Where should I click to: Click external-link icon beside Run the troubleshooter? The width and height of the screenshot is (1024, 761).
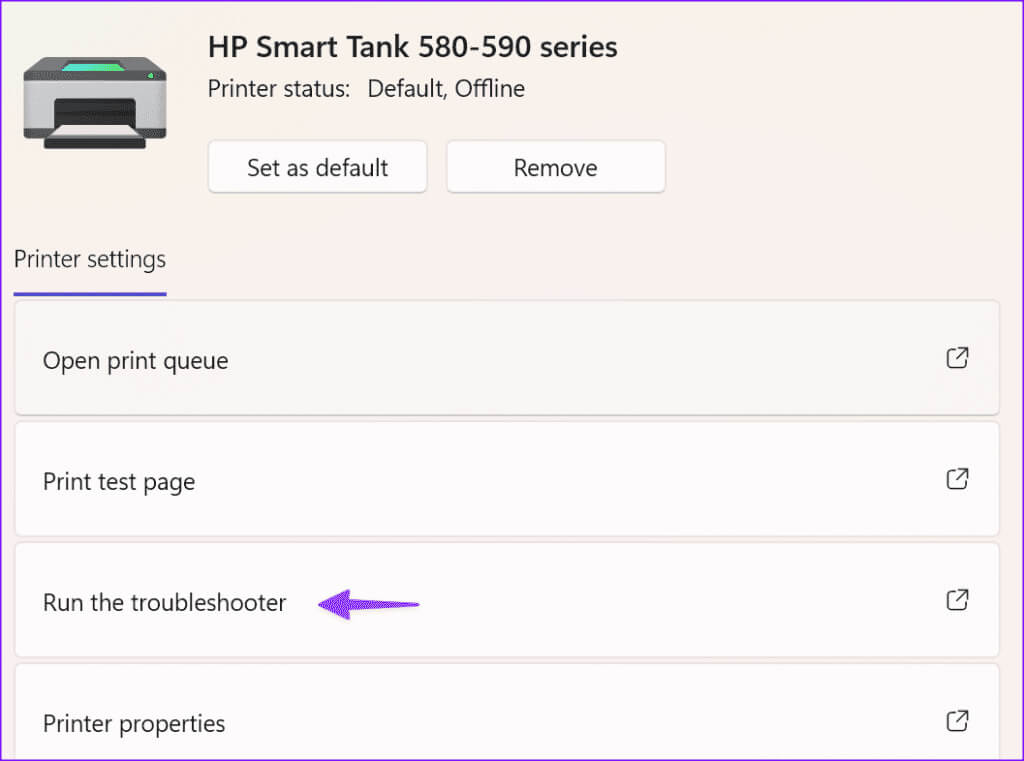[x=957, y=600]
